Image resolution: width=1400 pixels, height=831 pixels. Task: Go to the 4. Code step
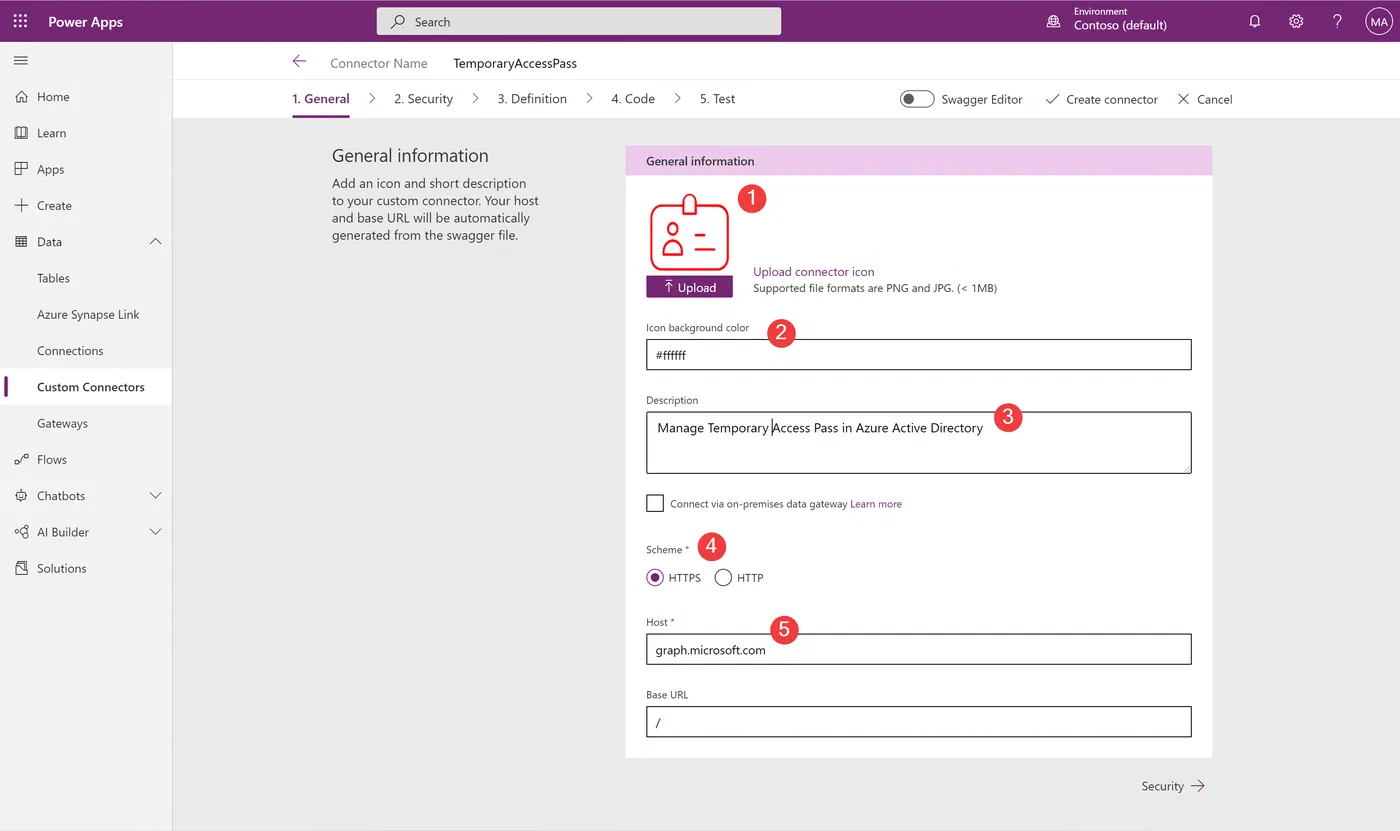633,99
